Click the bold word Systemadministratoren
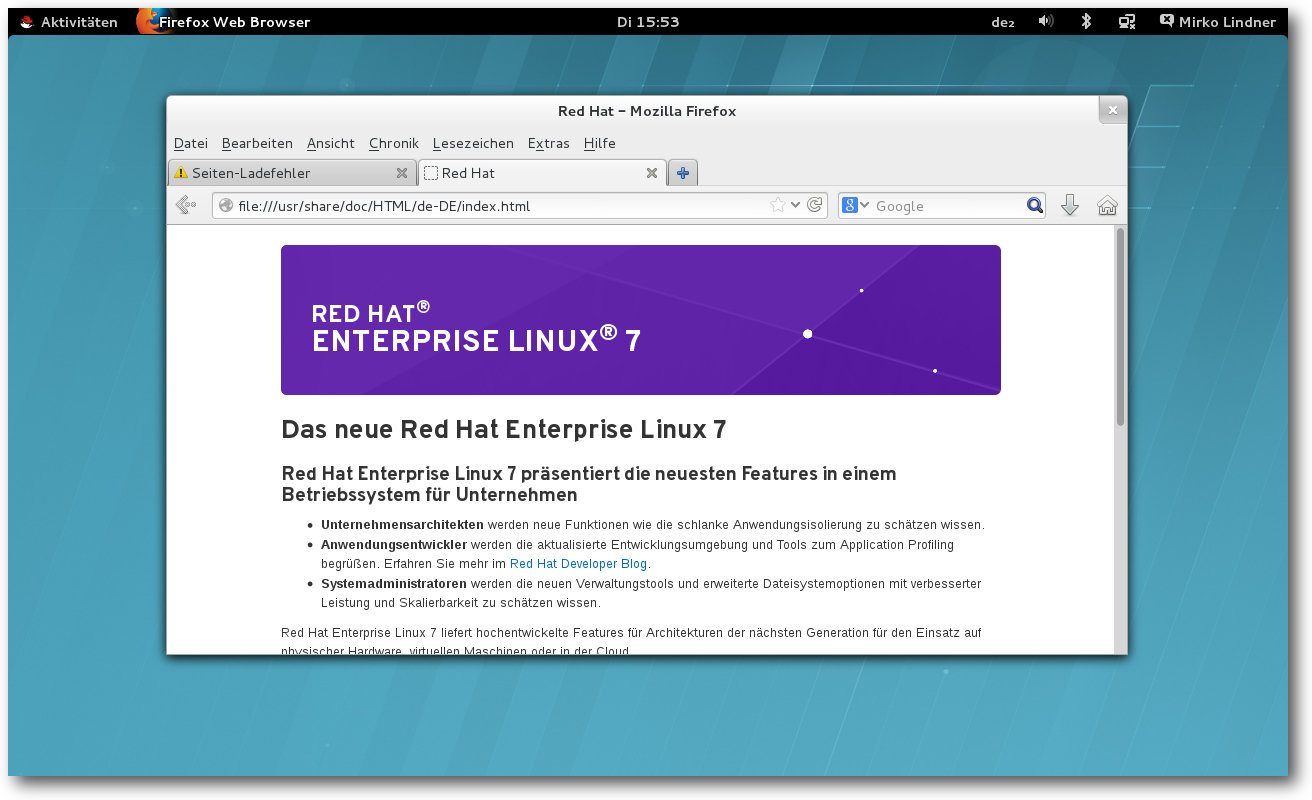Image resolution: width=1312 pixels, height=800 pixels. (394, 584)
